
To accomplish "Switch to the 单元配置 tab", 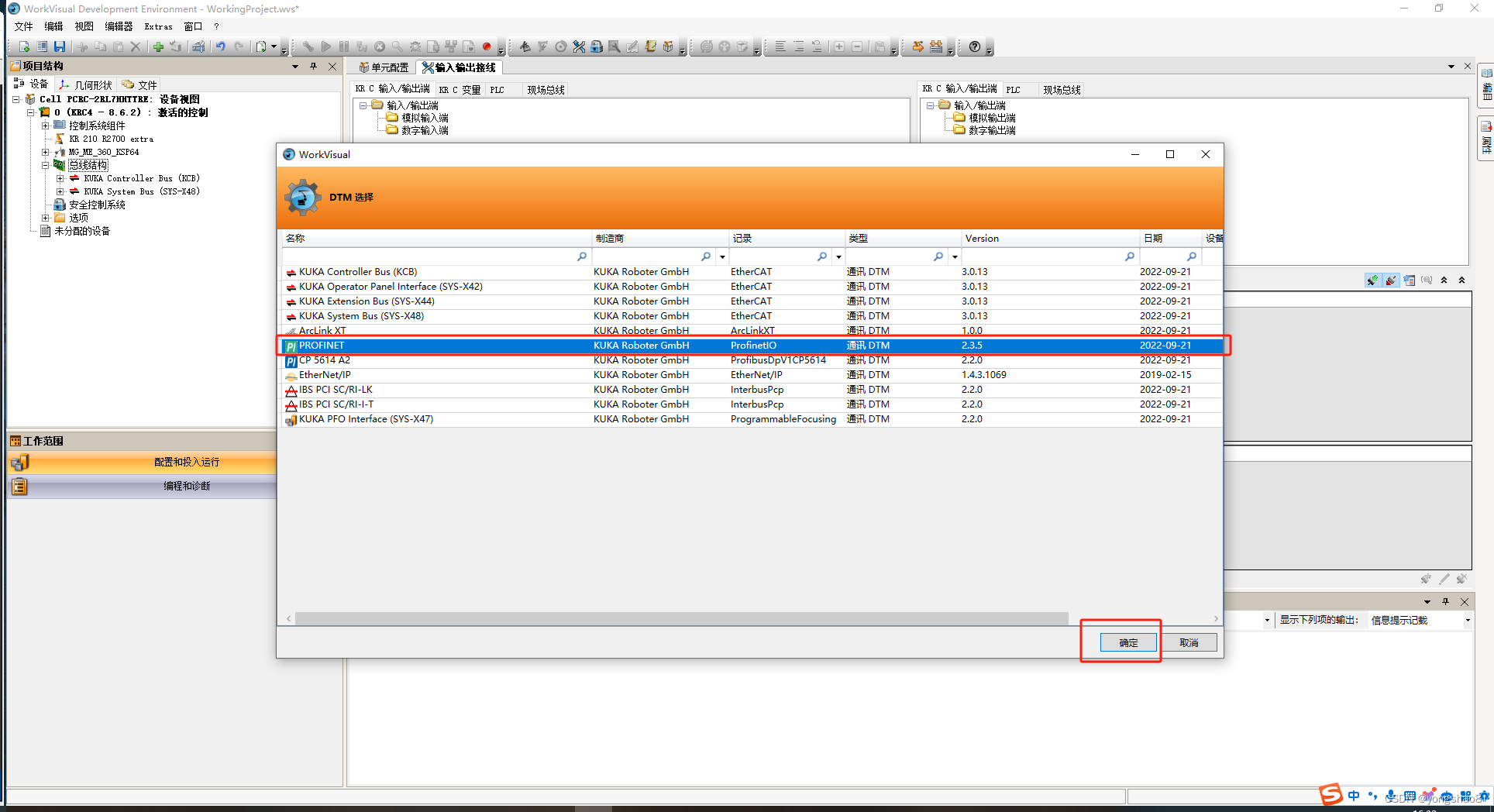I will [384, 67].
